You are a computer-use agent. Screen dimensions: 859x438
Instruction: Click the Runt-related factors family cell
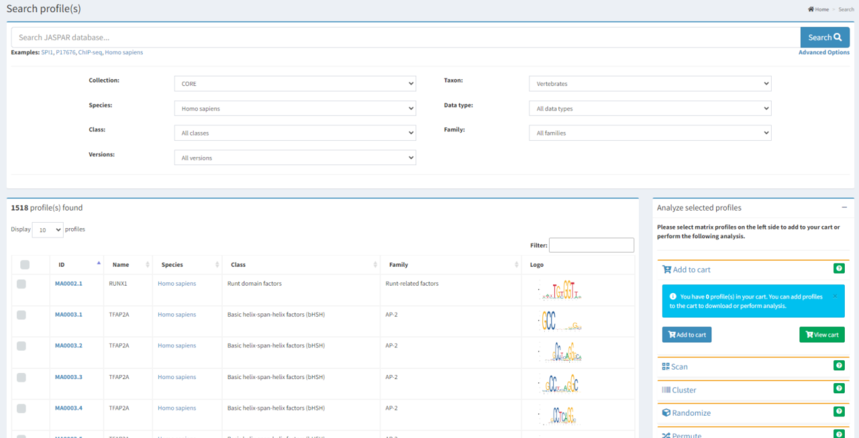coord(412,284)
